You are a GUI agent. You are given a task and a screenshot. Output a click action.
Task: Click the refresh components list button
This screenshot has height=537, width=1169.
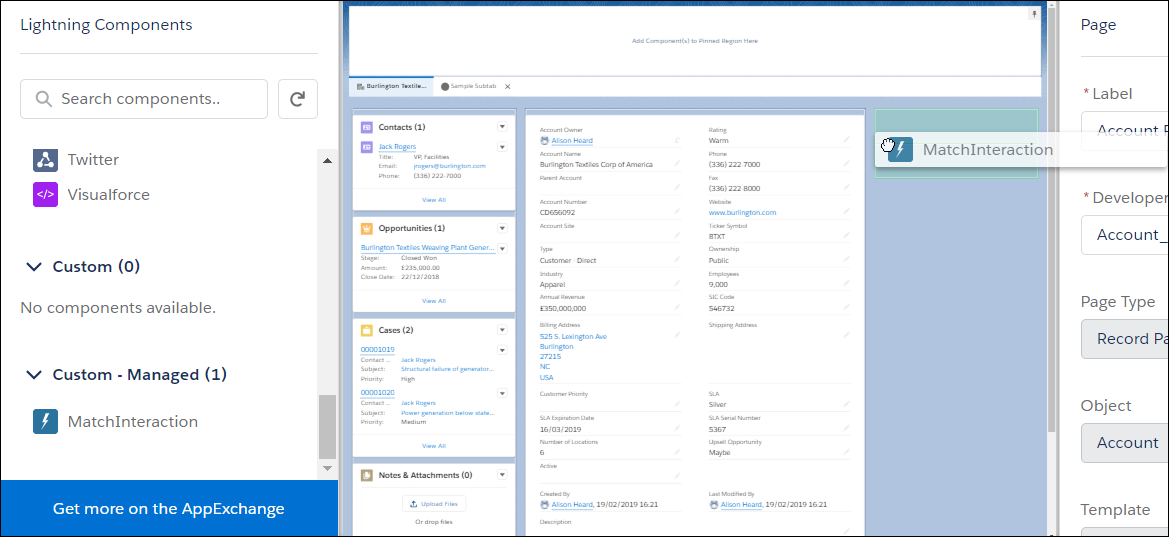(298, 99)
